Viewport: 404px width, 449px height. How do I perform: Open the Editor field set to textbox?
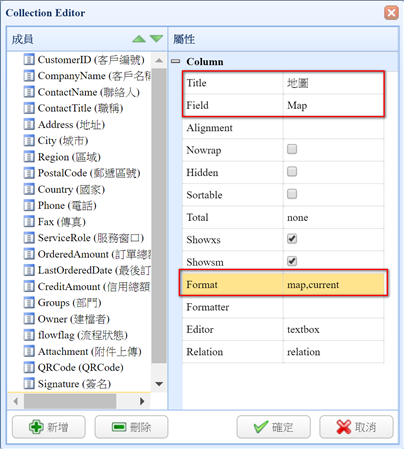tap(333, 329)
